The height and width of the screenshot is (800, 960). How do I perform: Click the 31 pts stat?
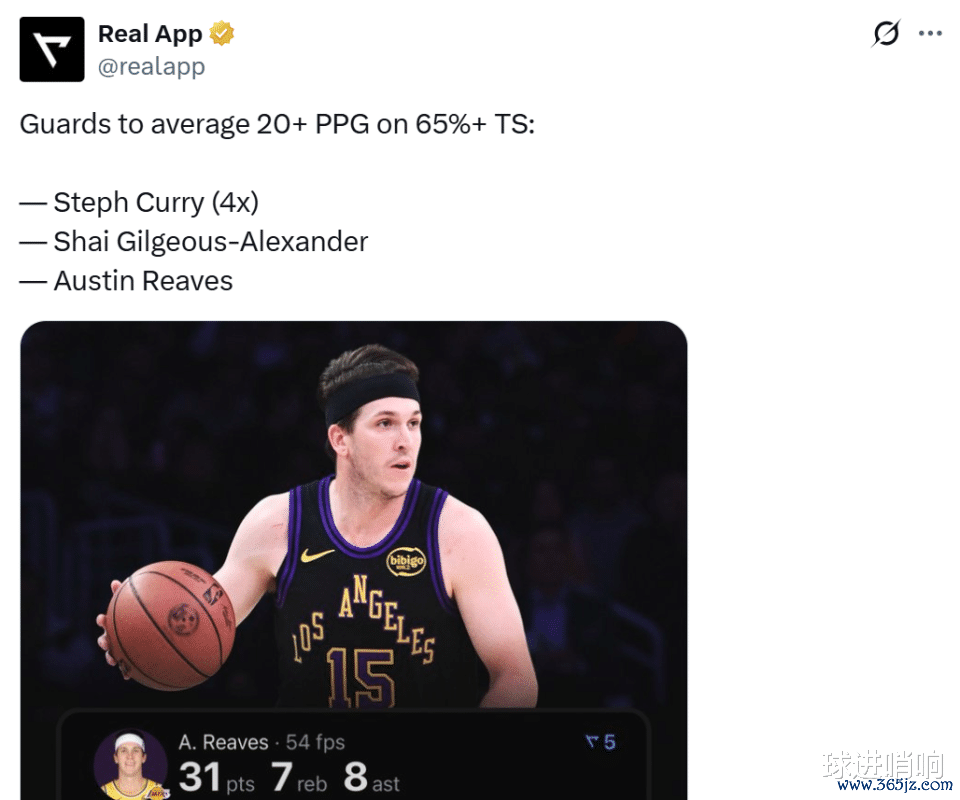coord(217,777)
